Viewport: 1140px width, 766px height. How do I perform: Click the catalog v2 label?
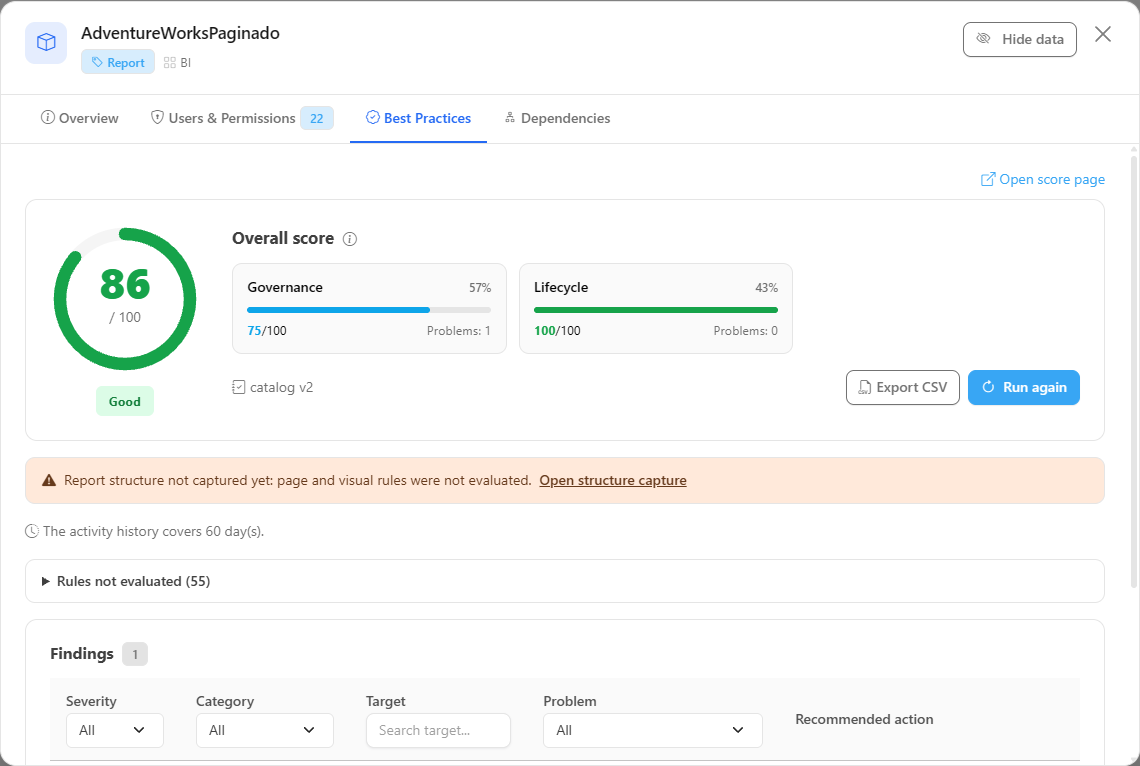(x=281, y=387)
